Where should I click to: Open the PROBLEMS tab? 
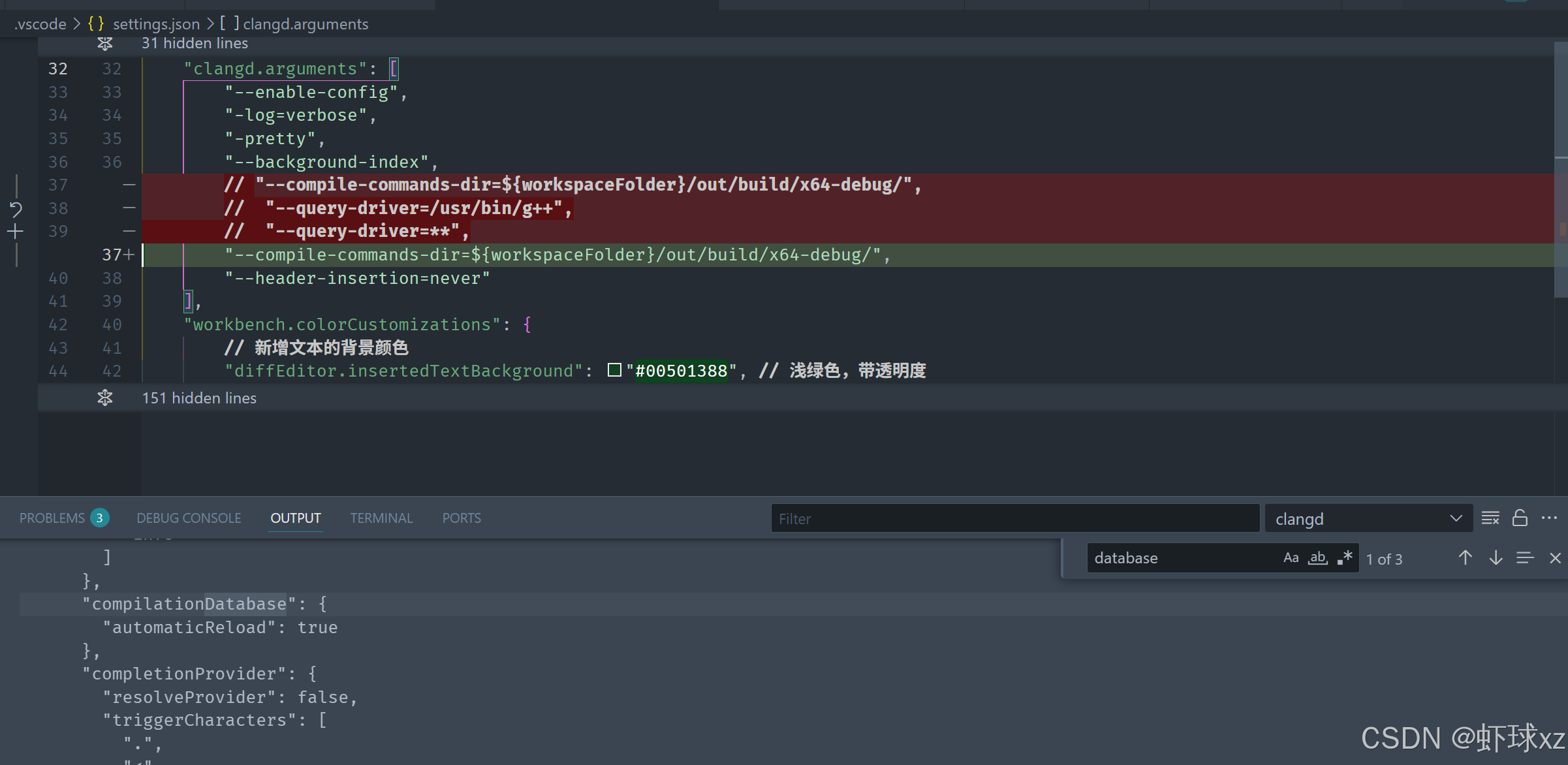pos(52,518)
